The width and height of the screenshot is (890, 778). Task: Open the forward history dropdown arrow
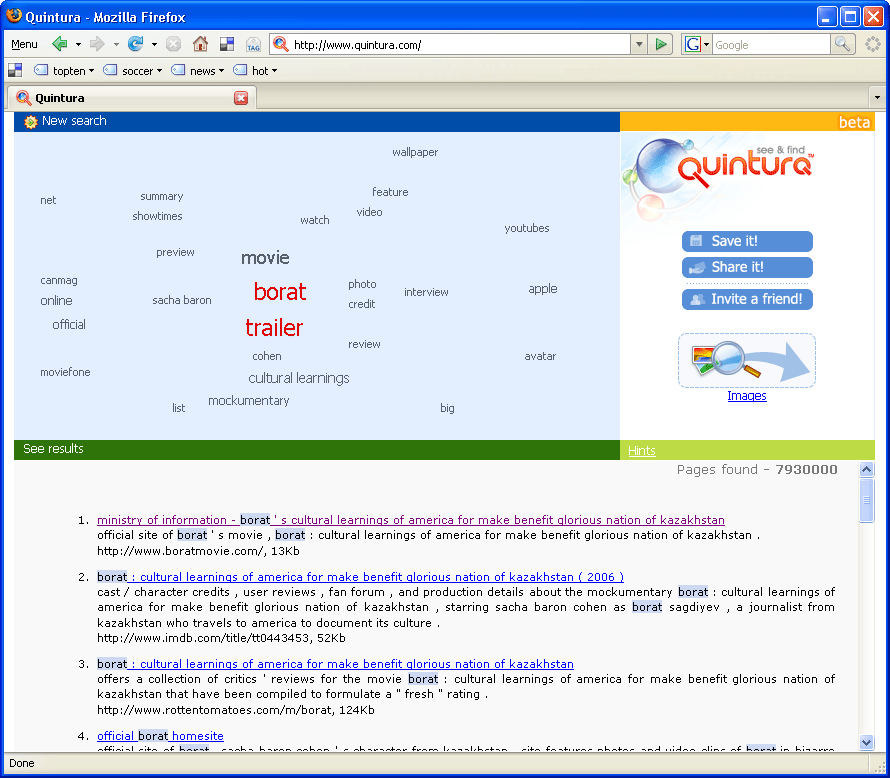pos(116,44)
